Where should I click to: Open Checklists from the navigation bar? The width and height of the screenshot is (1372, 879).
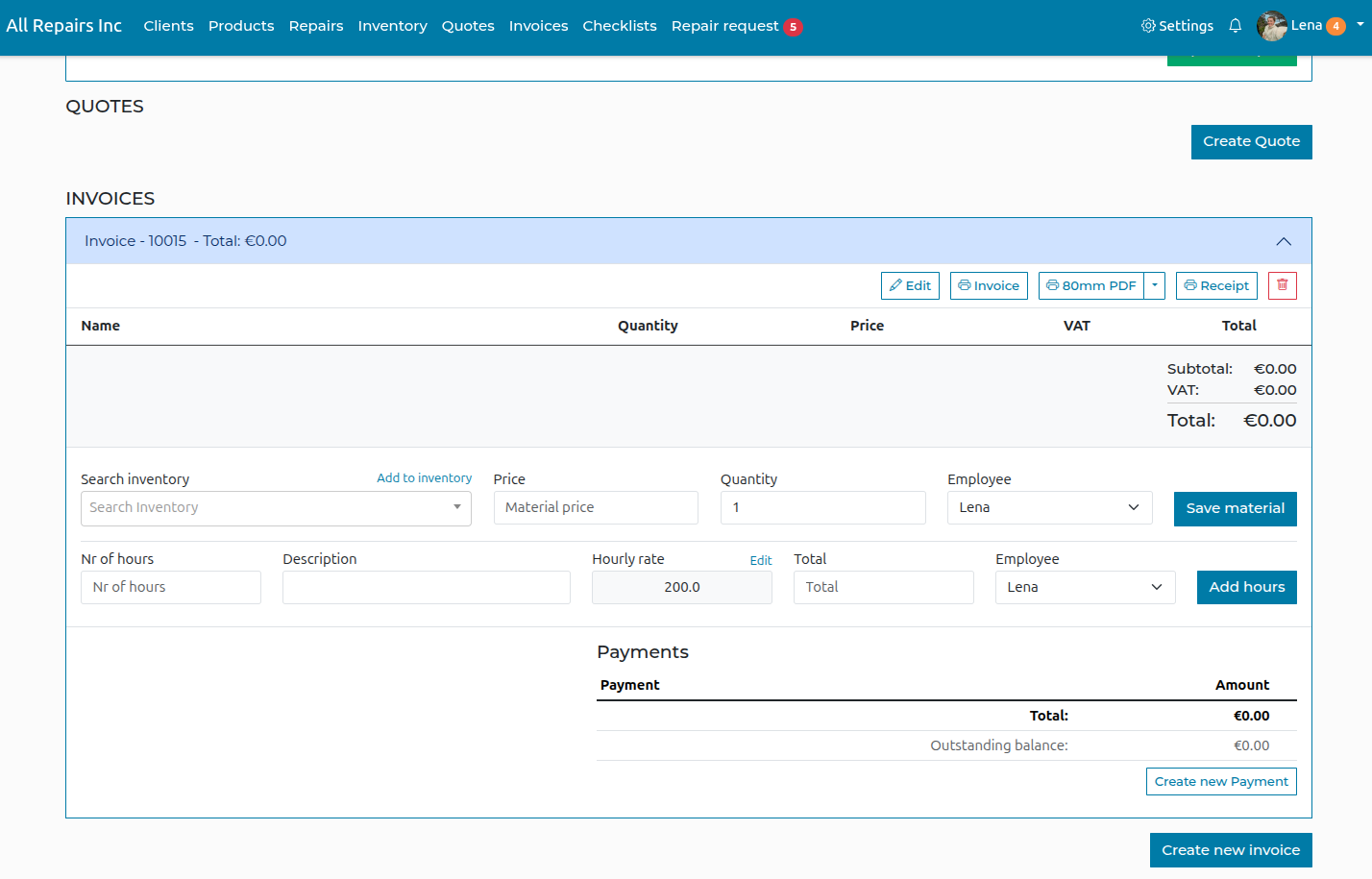(620, 26)
